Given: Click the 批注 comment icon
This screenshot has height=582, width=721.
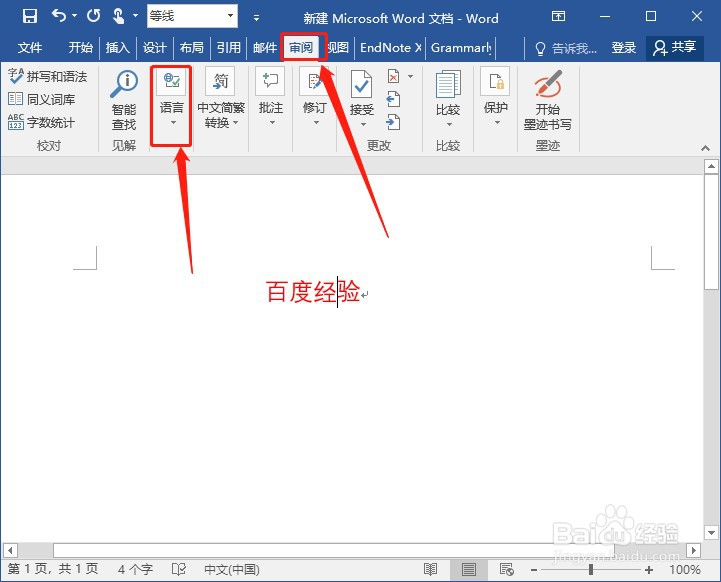Looking at the screenshot, I should (270, 80).
